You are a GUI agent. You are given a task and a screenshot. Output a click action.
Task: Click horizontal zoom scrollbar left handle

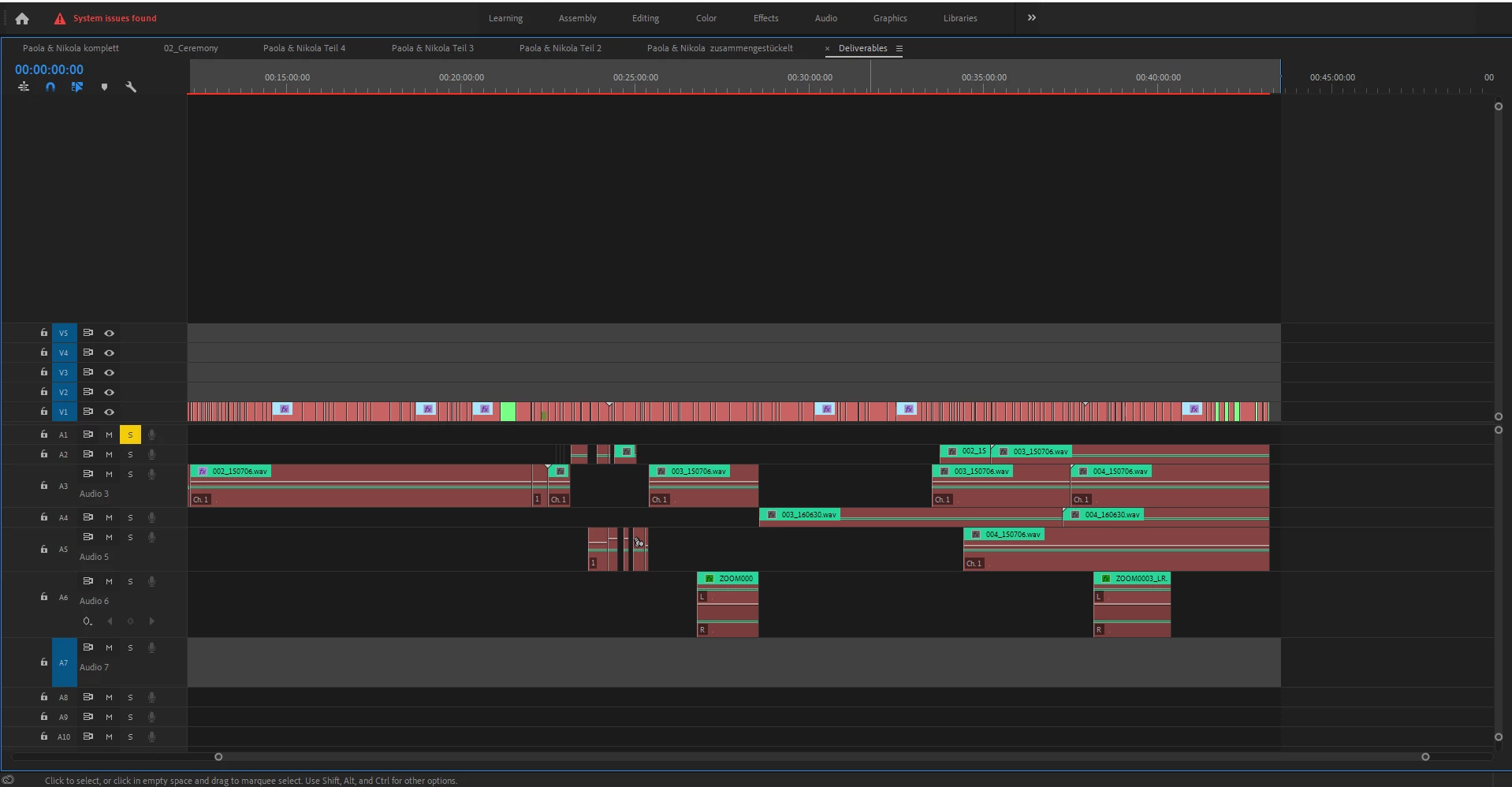218,757
